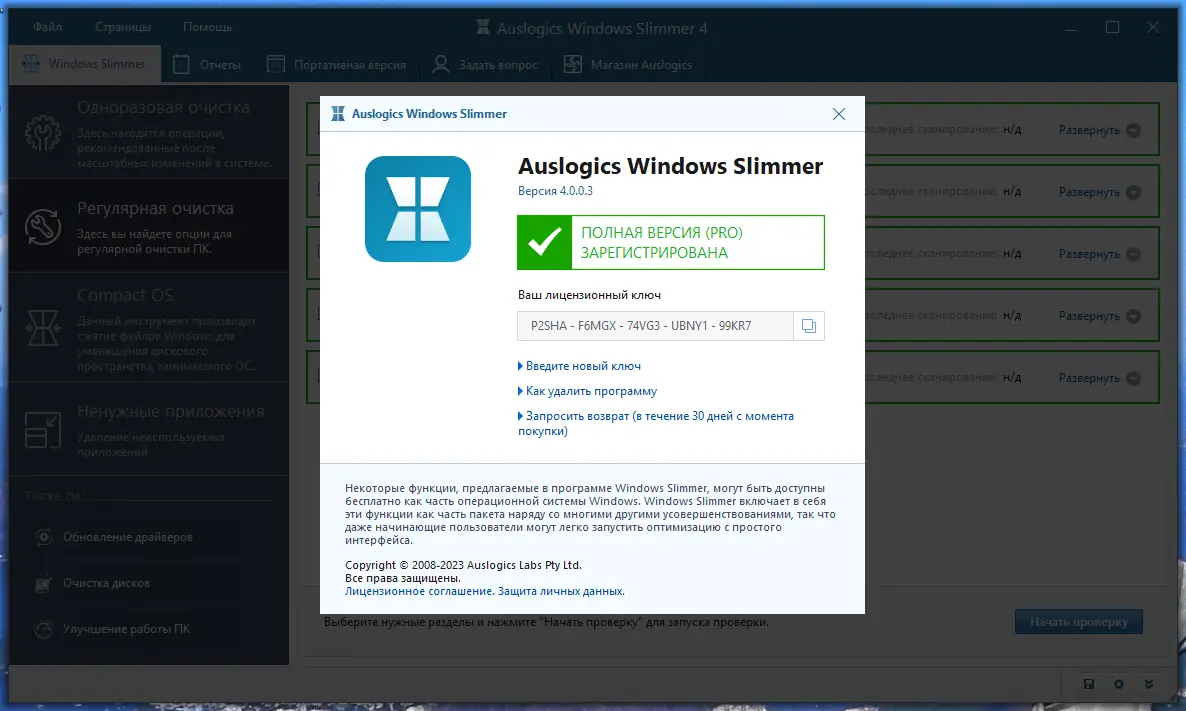Click the Начать проверку button

[x=1079, y=622]
